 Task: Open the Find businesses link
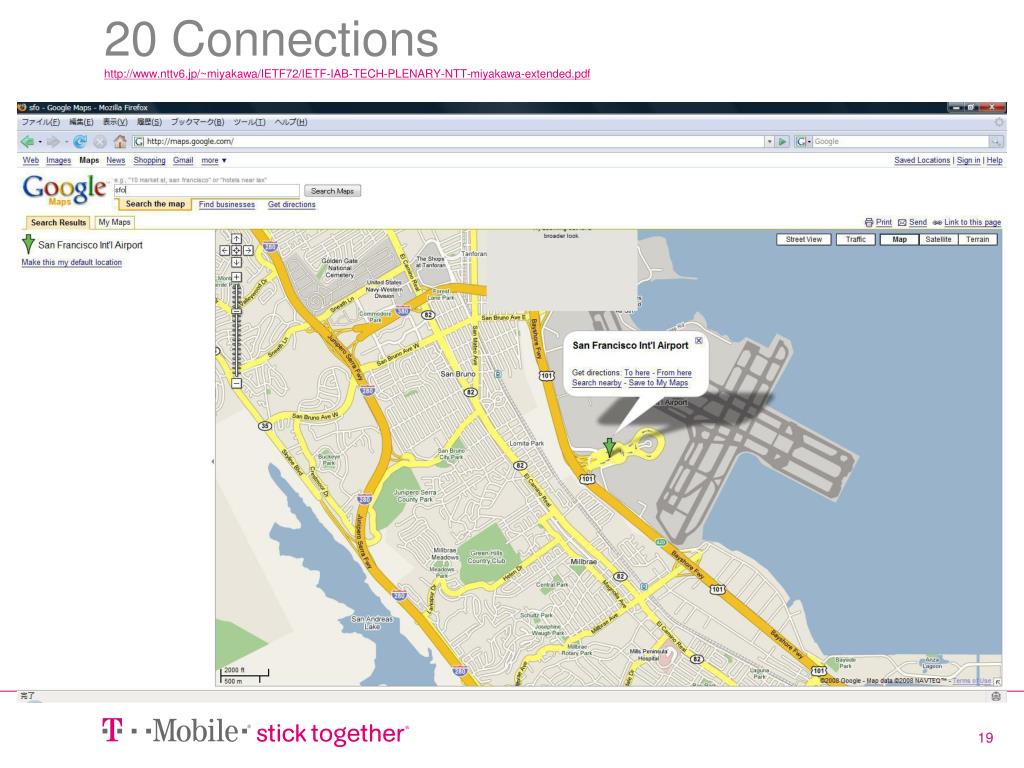[227, 204]
